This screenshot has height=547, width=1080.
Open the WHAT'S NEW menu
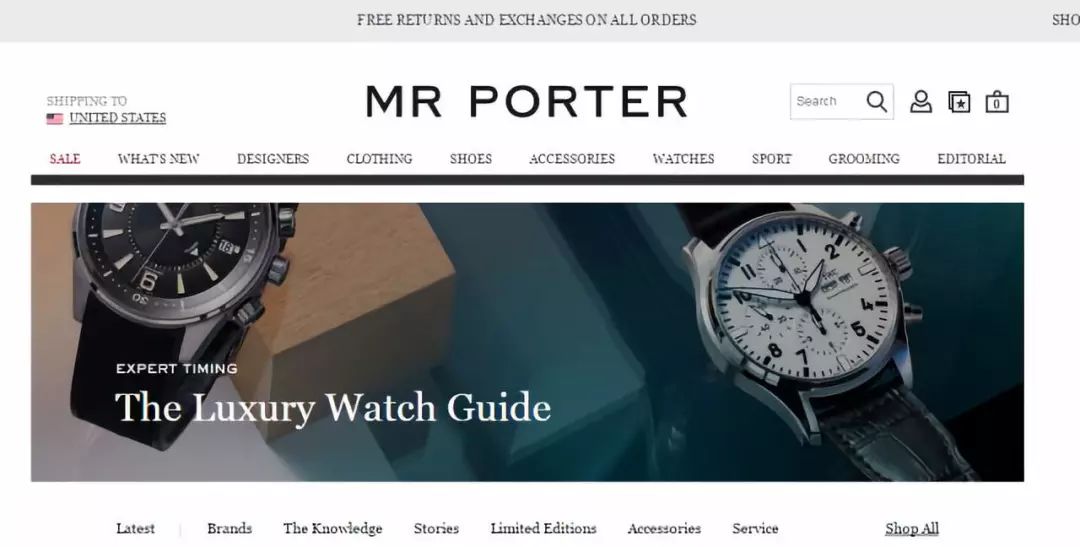158,158
